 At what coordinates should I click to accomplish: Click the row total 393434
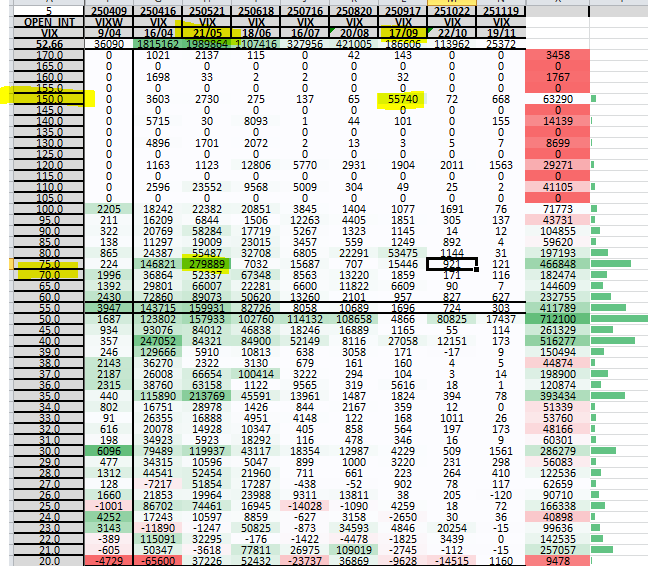(x=557, y=396)
